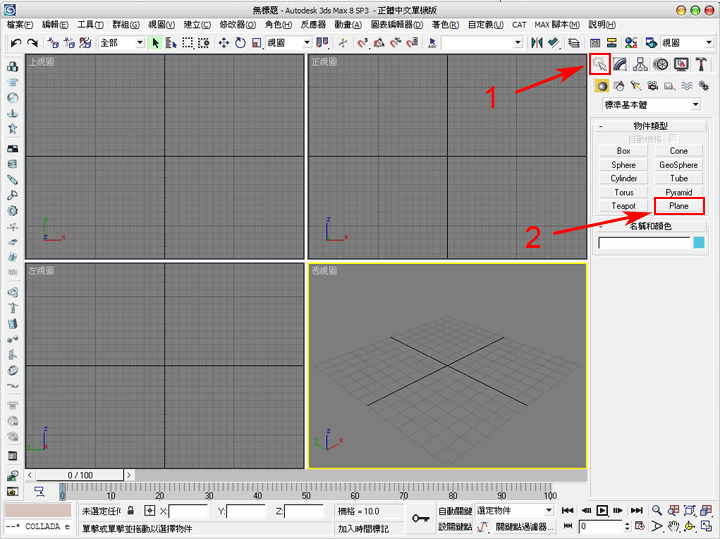Click the Render Scene teapot icon
Image resolution: width=720 pixels, height=539 pixels.
(x=651, y=43)
